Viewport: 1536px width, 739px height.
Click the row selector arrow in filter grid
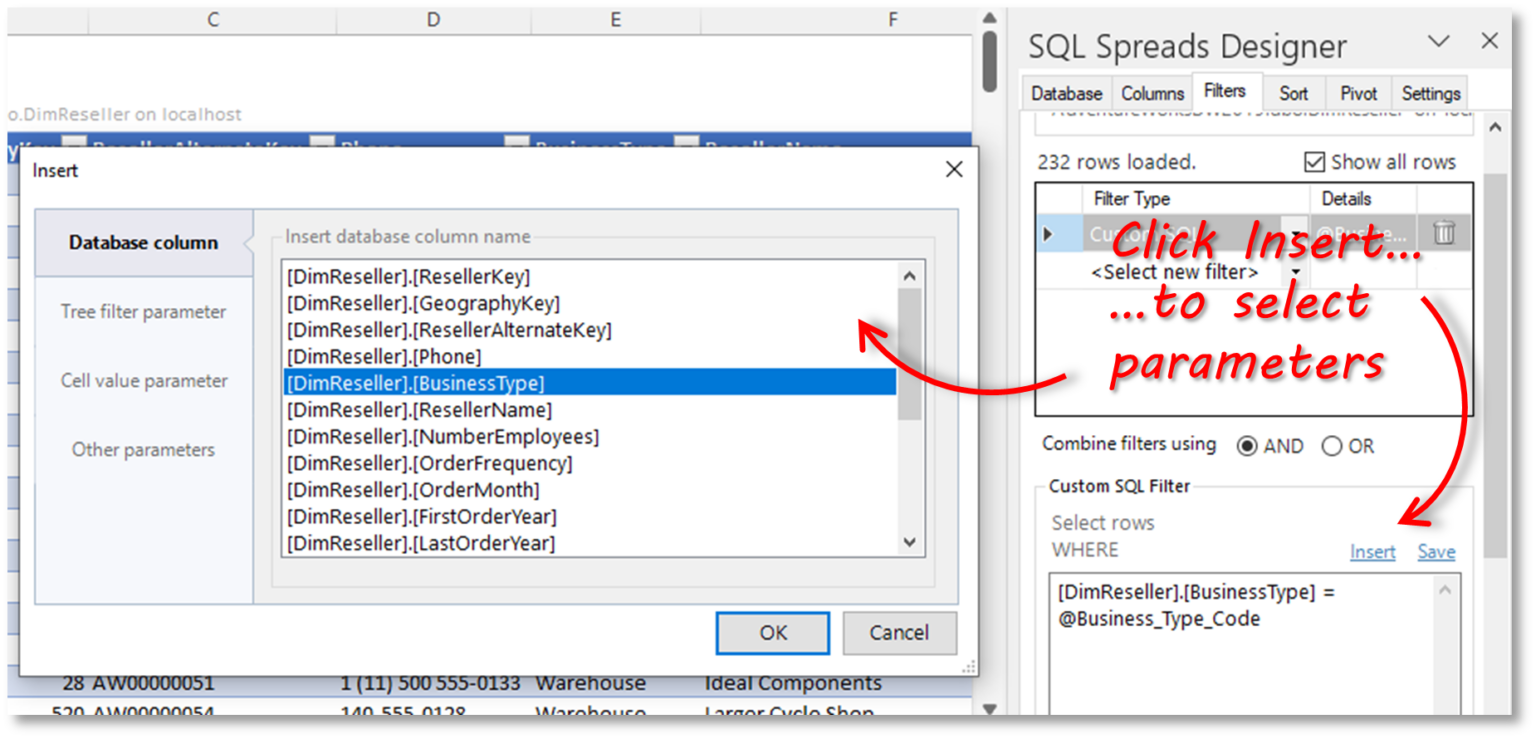click(1048, 234)
